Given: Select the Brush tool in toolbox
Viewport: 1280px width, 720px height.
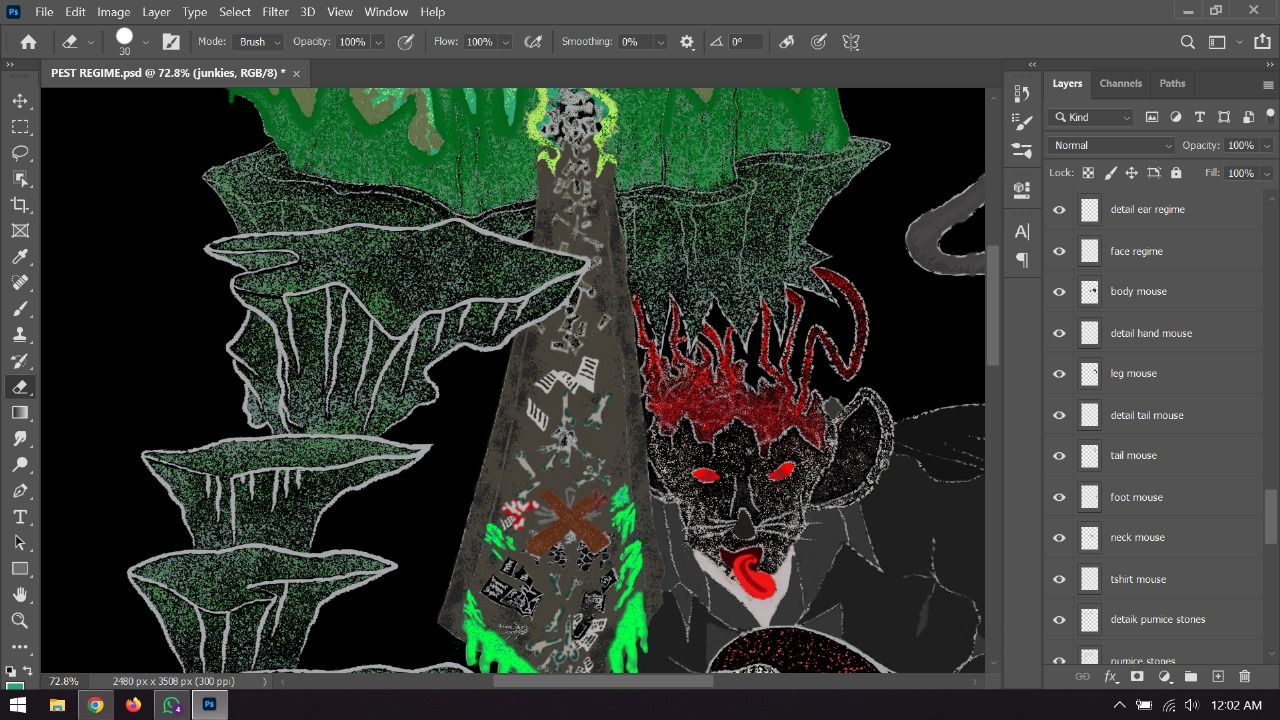Looking at the screenshot, I should point(20,309).
